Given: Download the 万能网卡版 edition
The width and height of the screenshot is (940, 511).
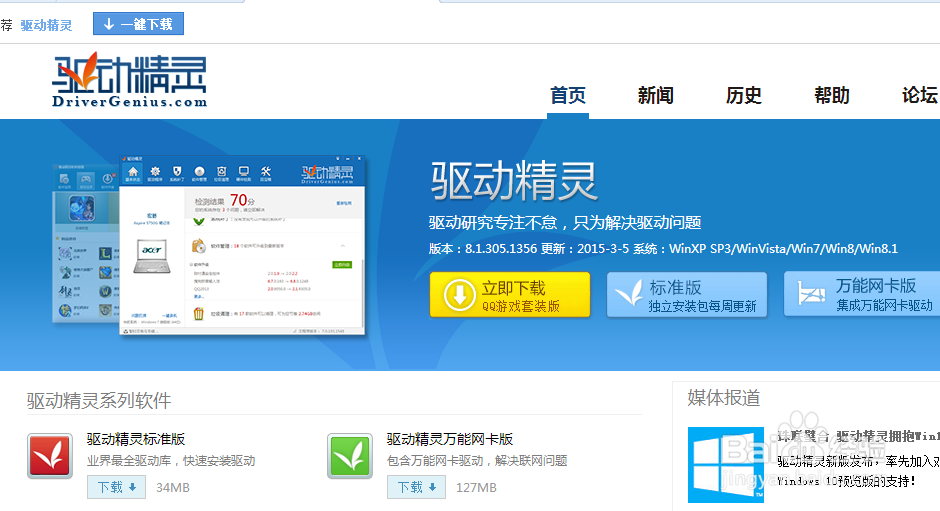Looking at the screenshot, I should tap(862, 294).
